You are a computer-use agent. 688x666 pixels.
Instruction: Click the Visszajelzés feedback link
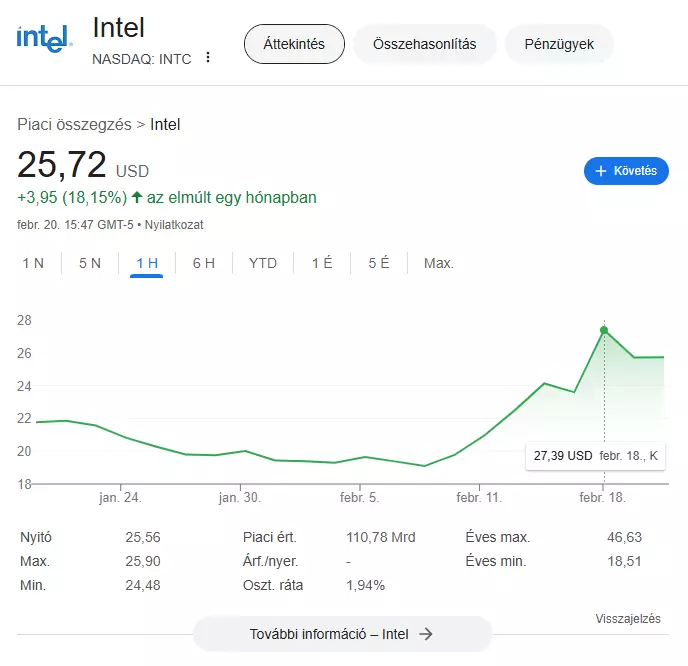pos(628,619)
